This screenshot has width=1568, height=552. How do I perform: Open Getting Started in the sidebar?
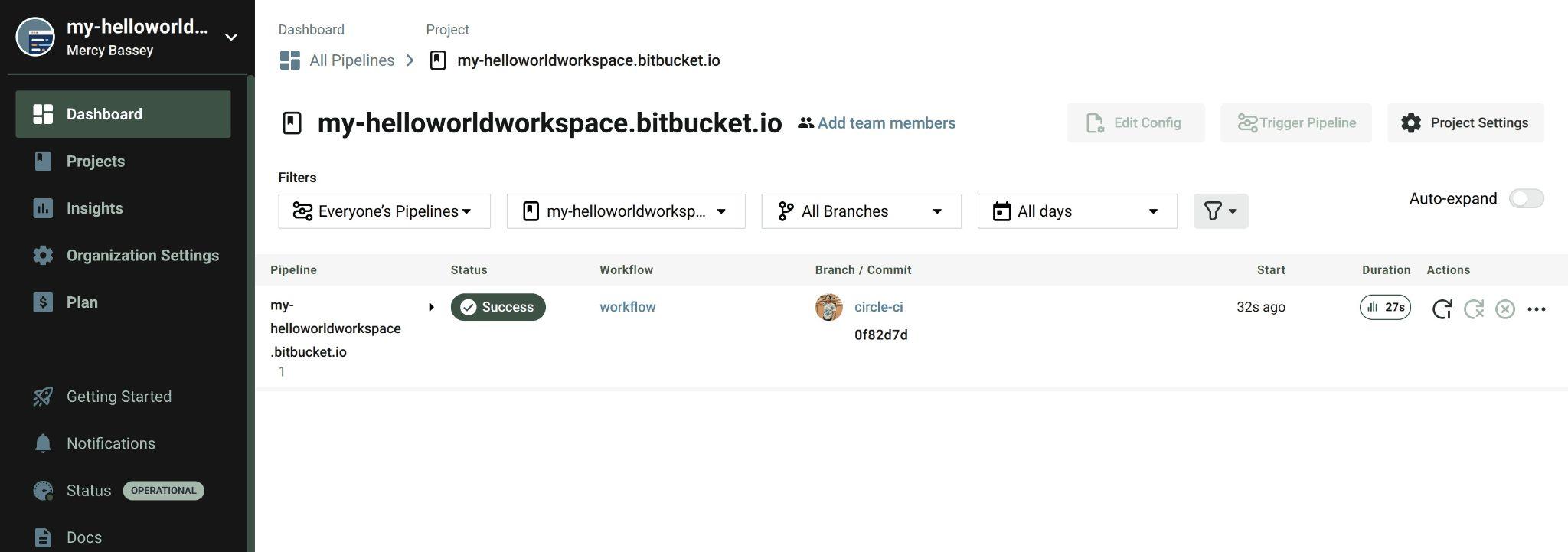(x=119, y=397)
